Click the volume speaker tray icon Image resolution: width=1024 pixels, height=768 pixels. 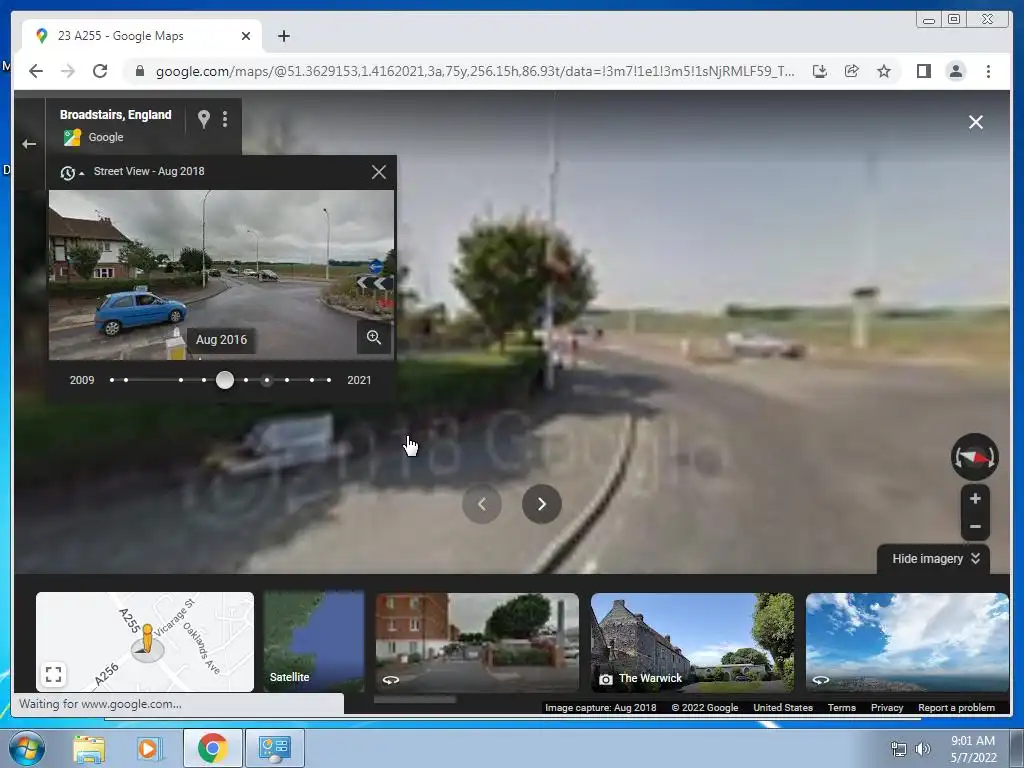pos(922,750)
